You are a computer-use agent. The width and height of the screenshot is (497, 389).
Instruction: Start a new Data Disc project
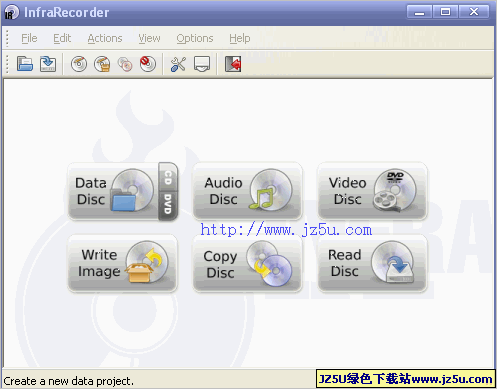coord(113,191)
